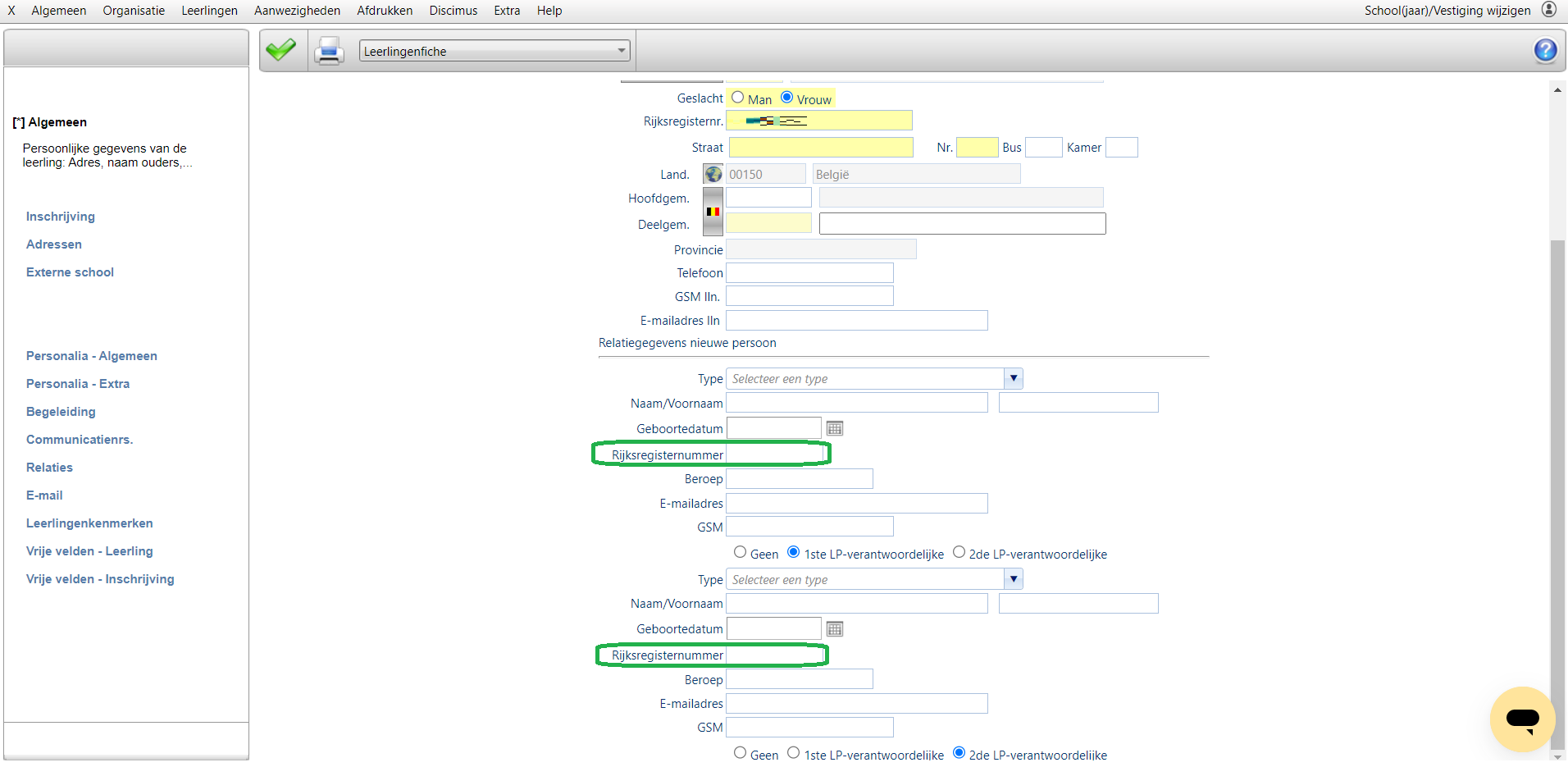This screenshot has height=767, width=1568.
Task: Click the Belgian flag icon beside Hoofdgem.
Action: click(x=713, y=212)
